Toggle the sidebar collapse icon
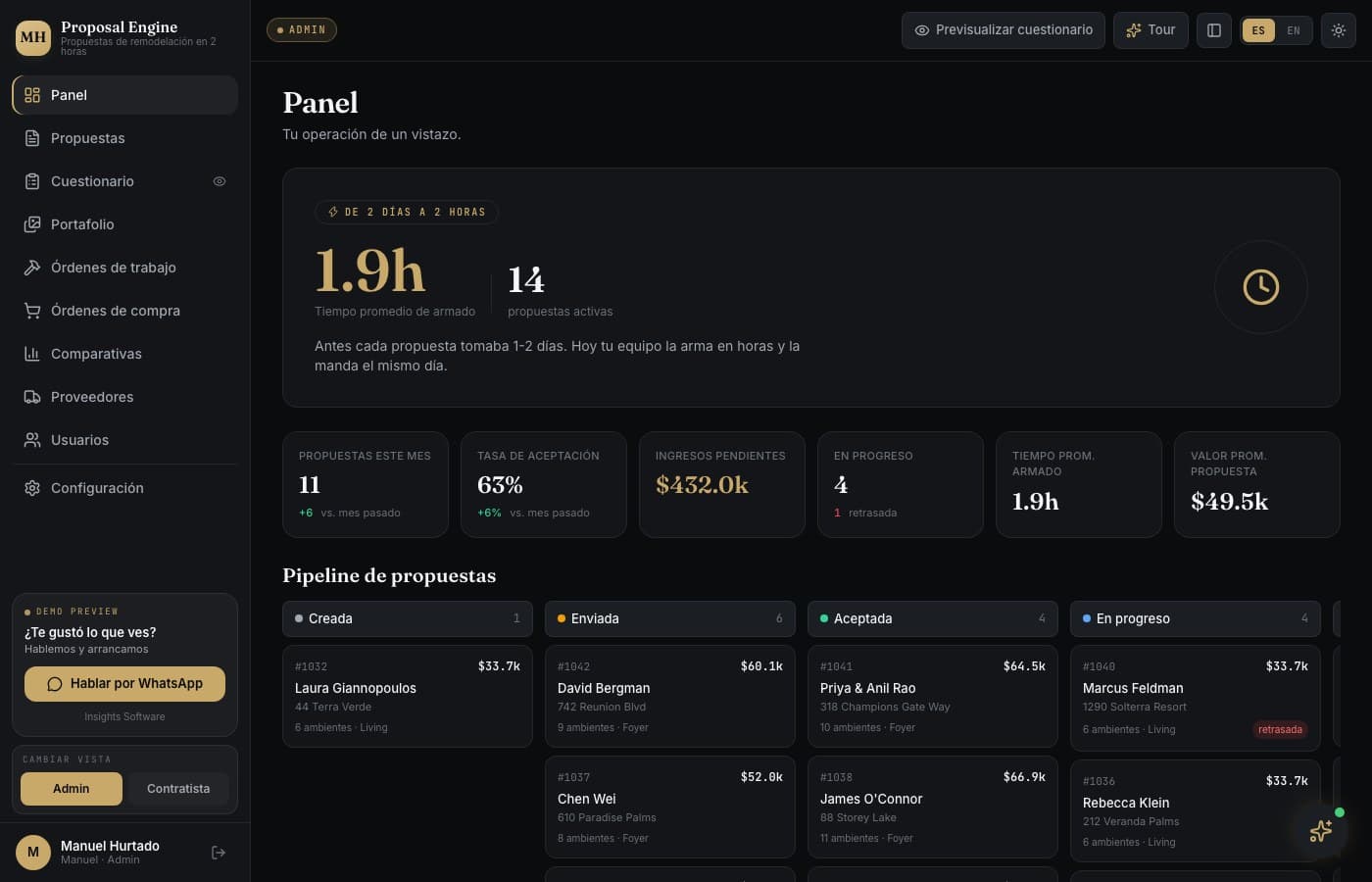1372x882 pixels. 1213,30
